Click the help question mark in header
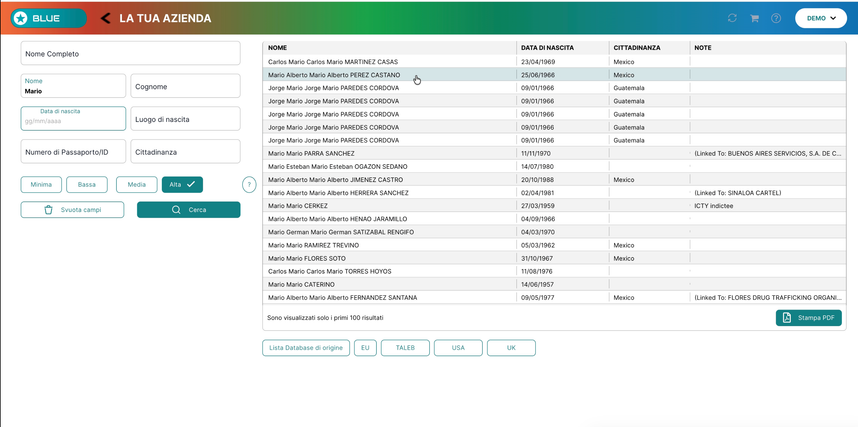This screenshot has height=427, width=858. tap(776, 18)
